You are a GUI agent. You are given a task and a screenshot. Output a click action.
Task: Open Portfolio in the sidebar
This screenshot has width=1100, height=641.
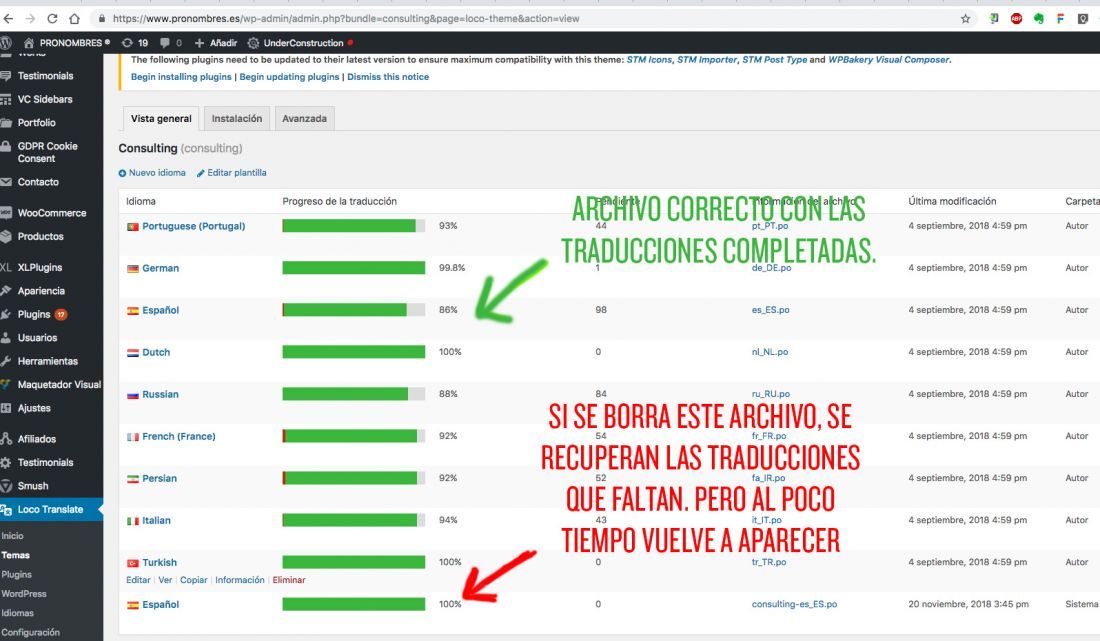(x=36, y=123)
